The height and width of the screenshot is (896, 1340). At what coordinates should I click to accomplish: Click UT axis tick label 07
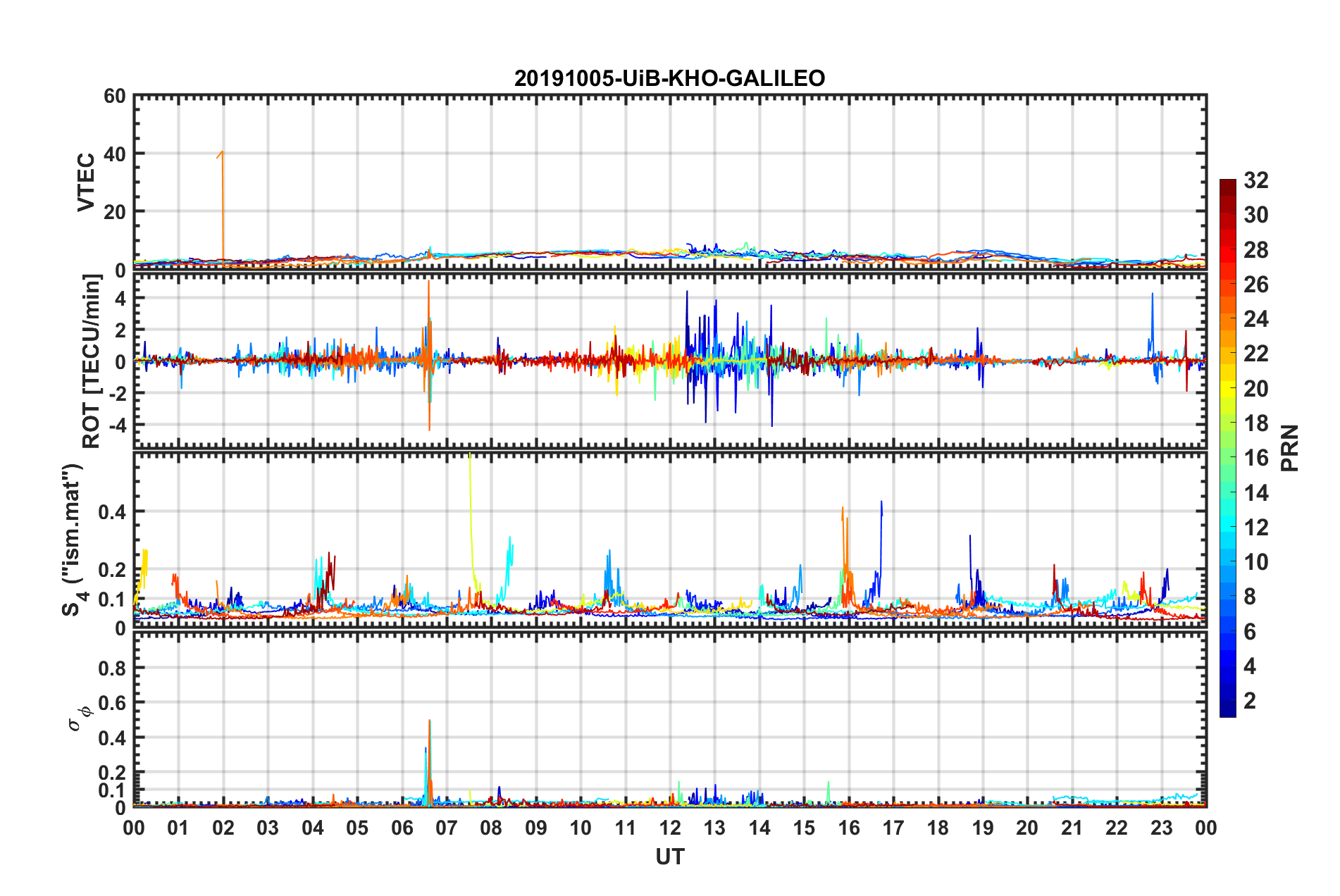pos(447,828)
